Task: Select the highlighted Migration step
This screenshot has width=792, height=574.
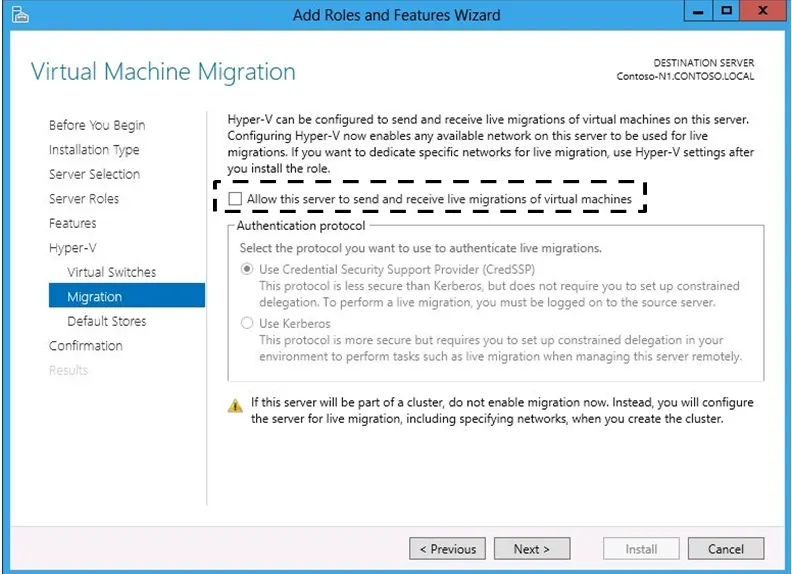Action: 127,296
